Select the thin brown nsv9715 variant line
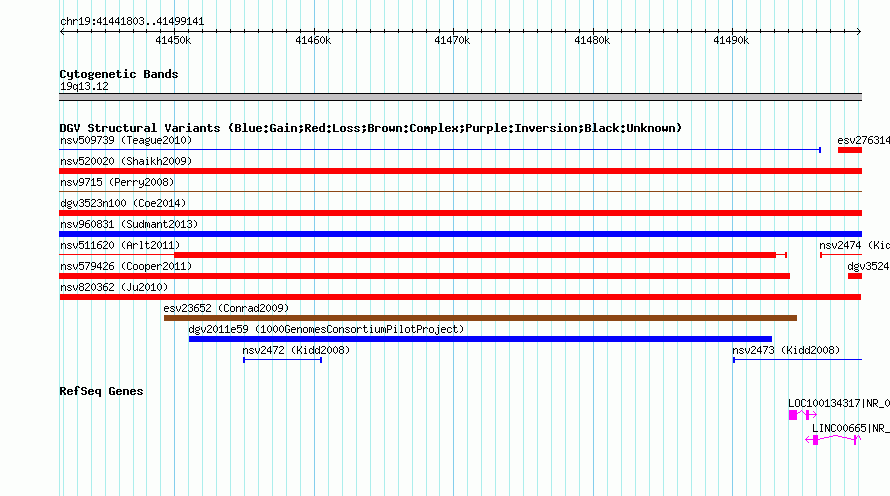 460,192
